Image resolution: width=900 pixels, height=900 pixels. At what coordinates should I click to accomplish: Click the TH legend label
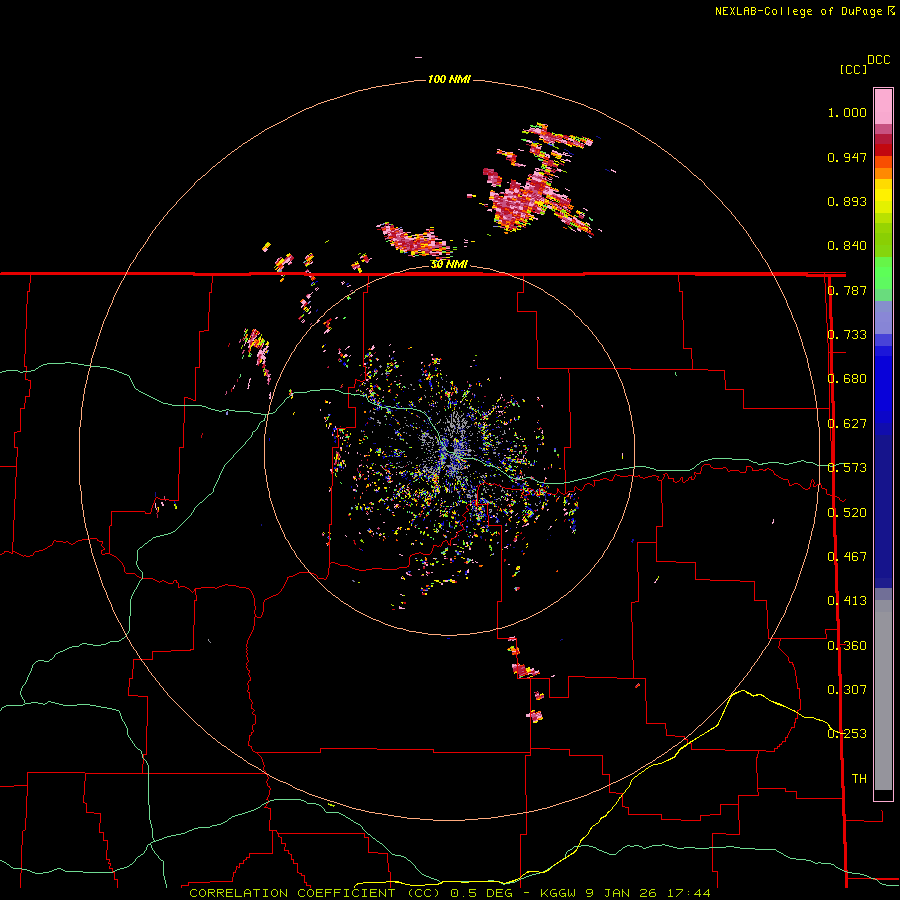(x=859, y=779)
